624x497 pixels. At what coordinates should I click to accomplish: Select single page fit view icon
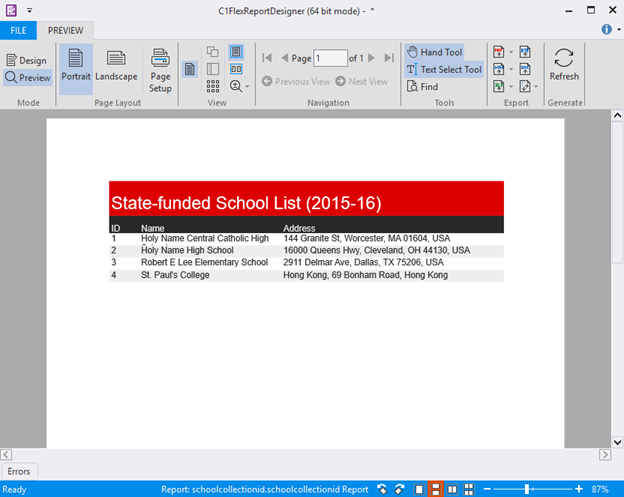pyautogui.click(x=236, y=52)
